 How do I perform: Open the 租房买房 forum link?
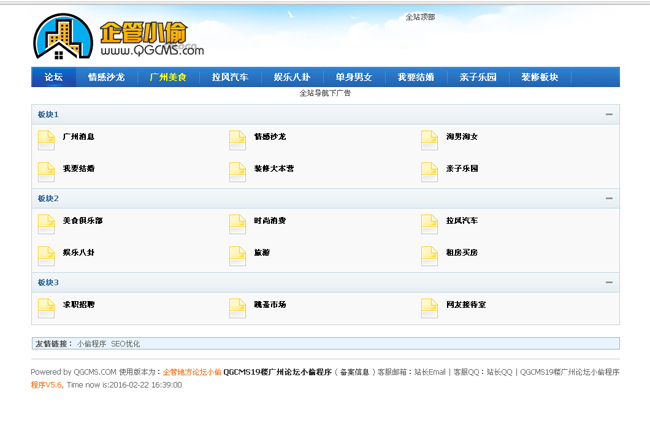[462, 252]
